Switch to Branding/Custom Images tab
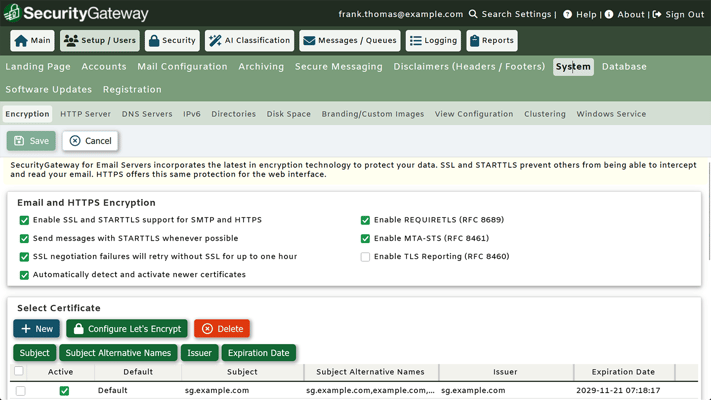The image size is (711, 400). [373, 114]
